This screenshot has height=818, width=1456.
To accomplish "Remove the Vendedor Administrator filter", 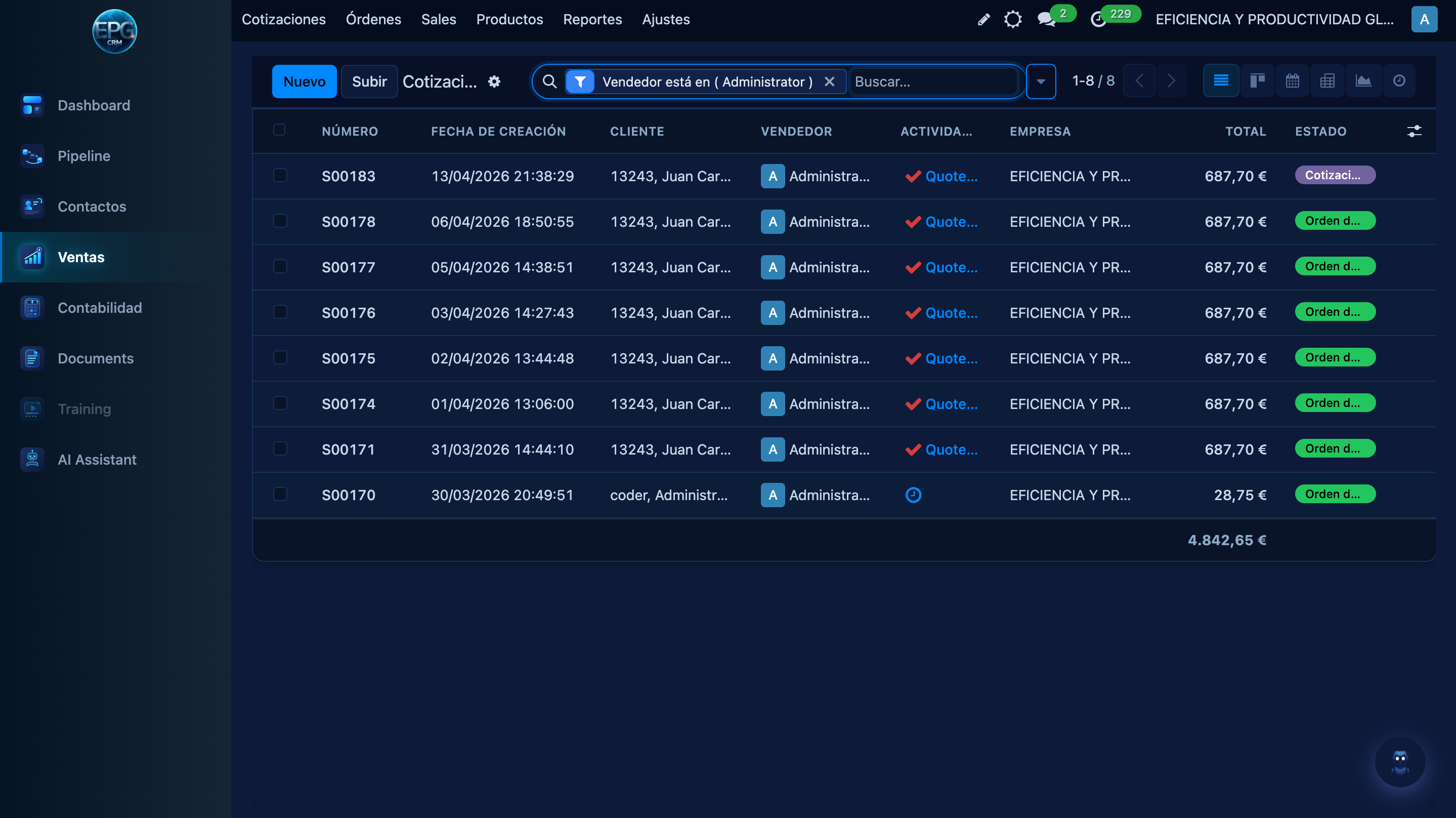I will click(x=829, y=81).
